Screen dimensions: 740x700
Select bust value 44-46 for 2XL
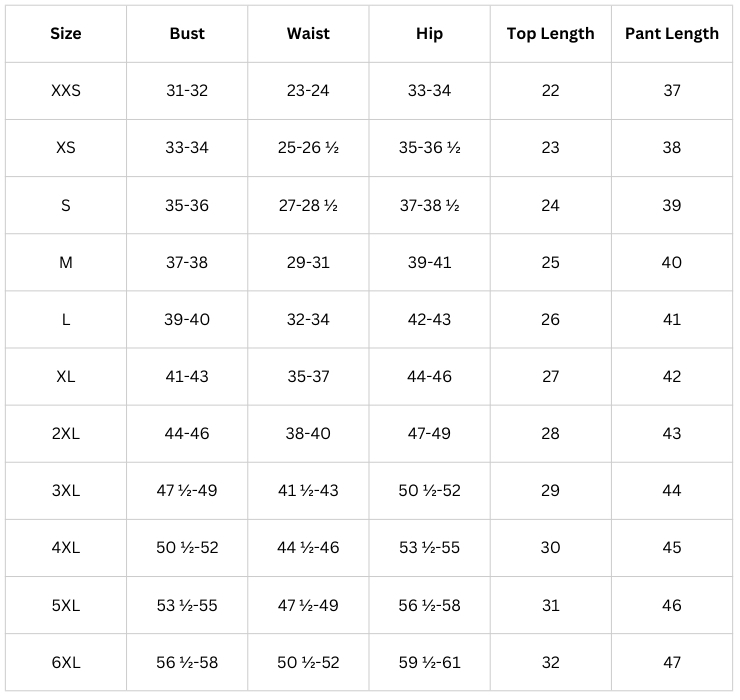click(187, 434)
